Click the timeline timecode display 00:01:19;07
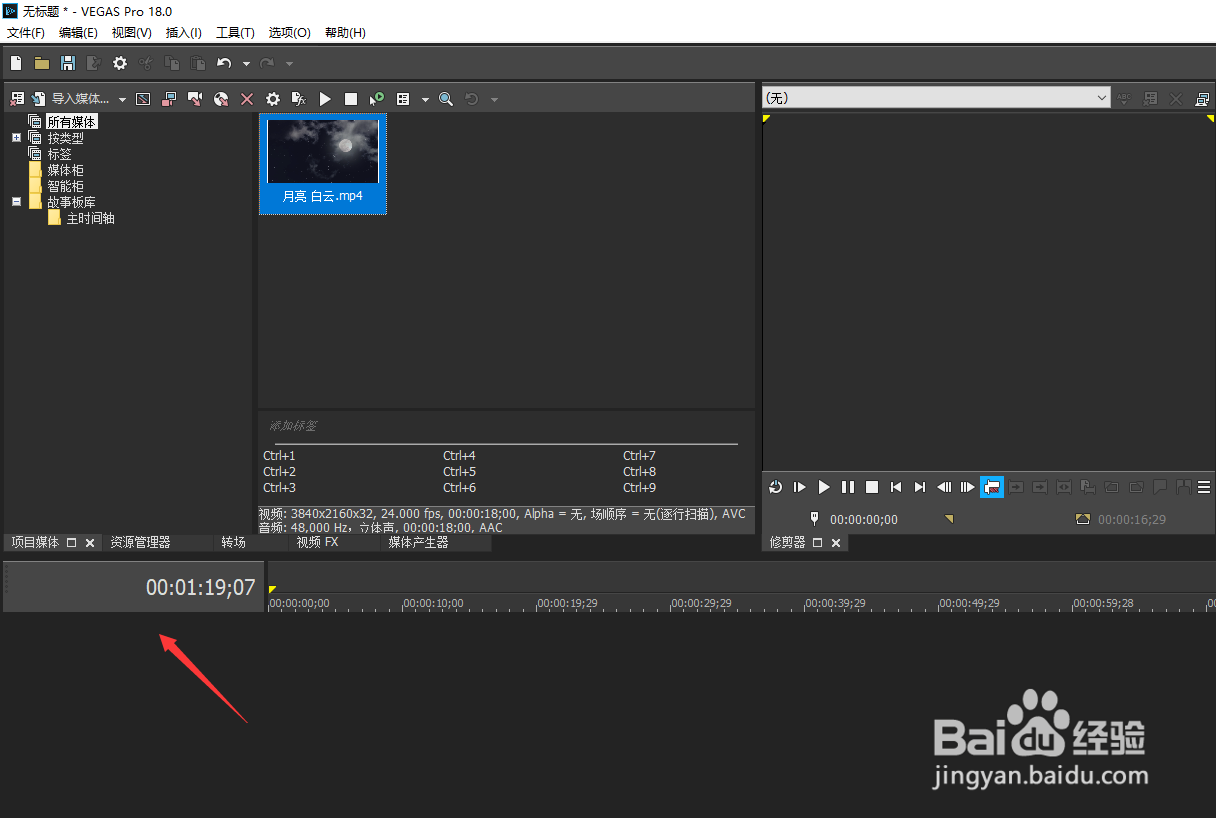 [200, 588]
